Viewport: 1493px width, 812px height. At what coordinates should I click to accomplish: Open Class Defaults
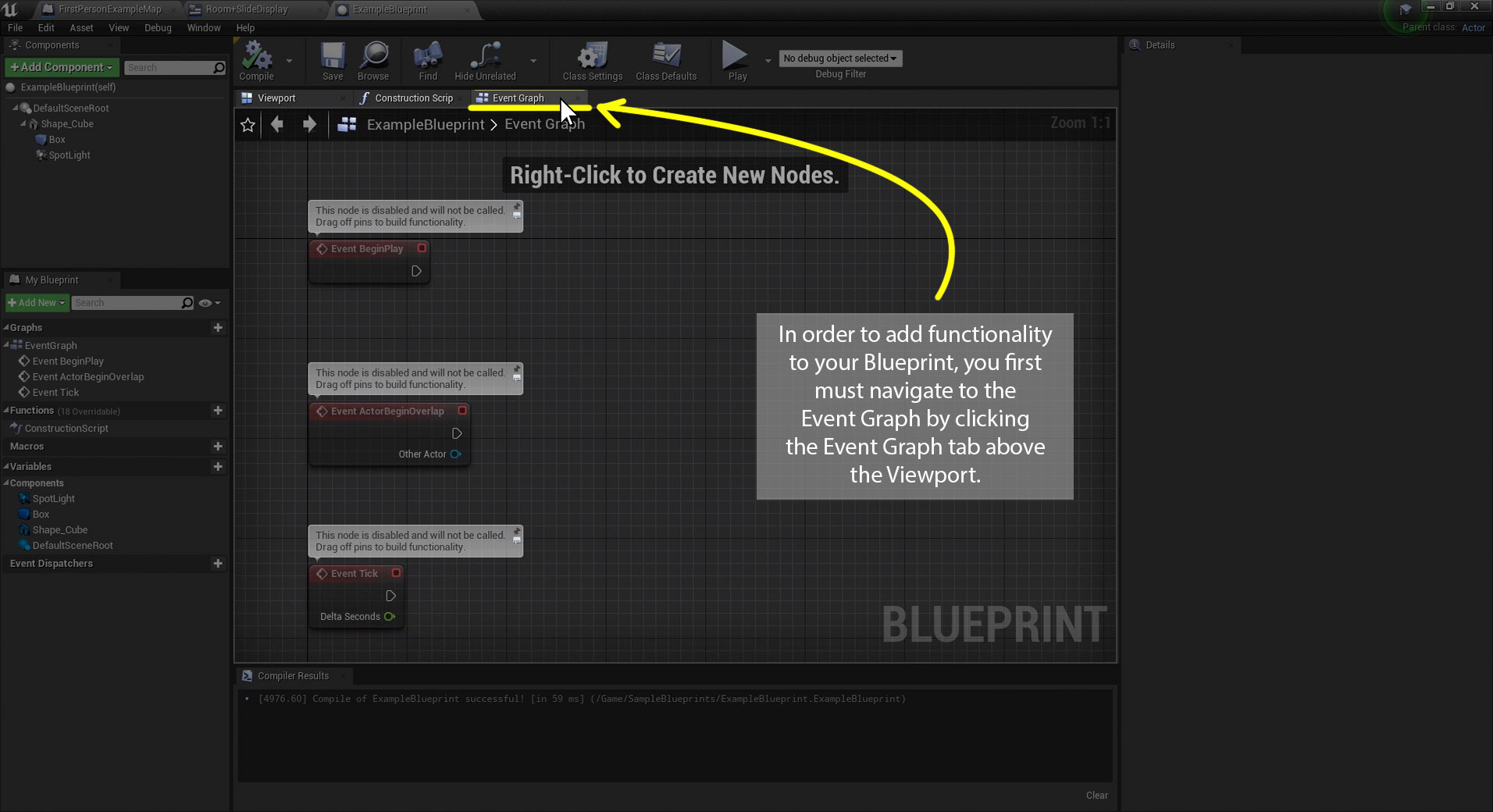(x=666, y=61)
